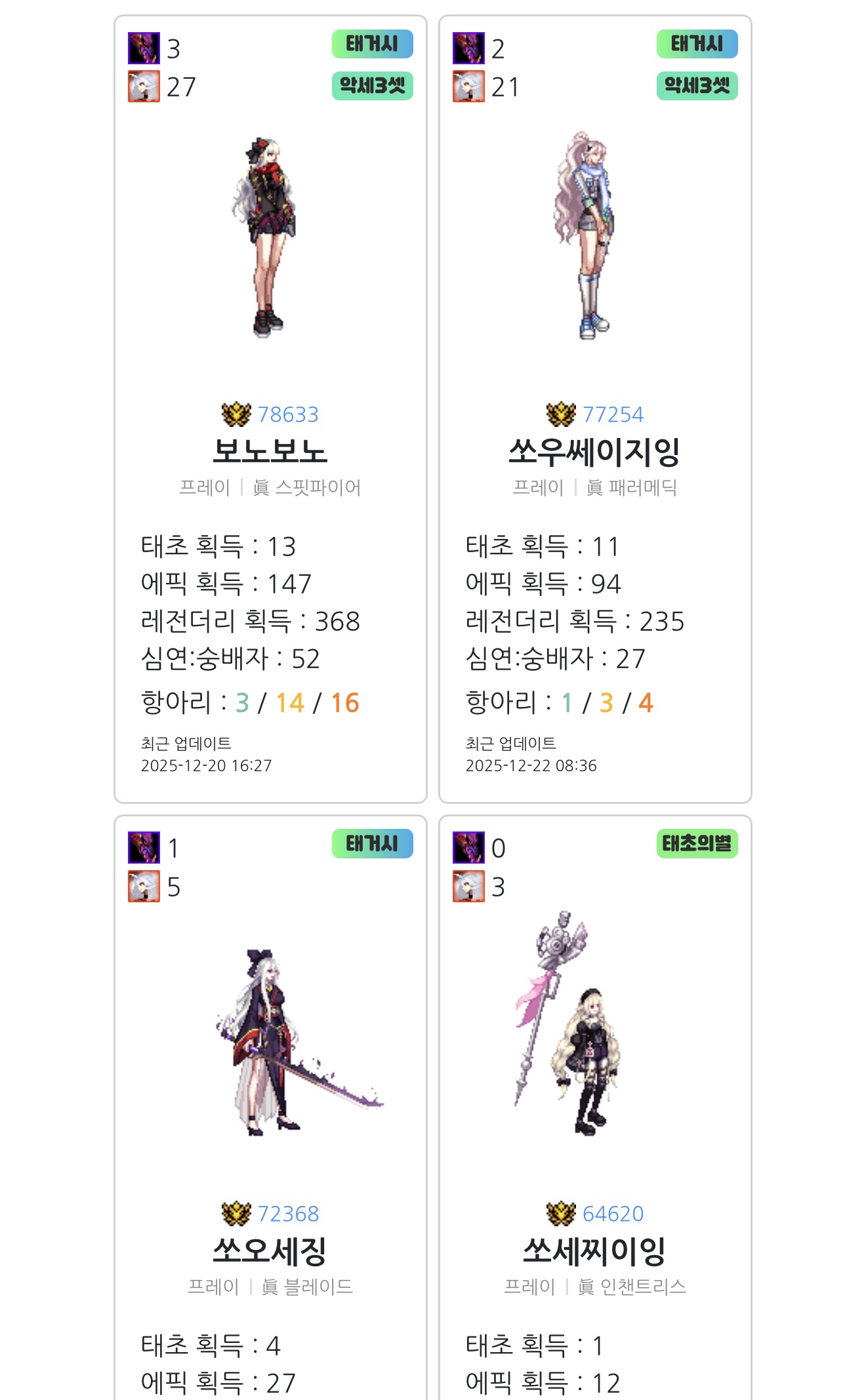Select the 태거시 badge on 보노보노 card
The height and width of the screenshot is (1400, 866).
click(373, 44)
